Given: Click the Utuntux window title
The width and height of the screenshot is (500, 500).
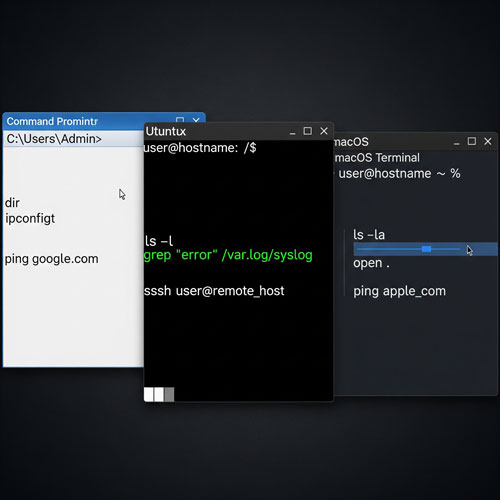Looking at the screenshot, I should [x=166, y=131].
